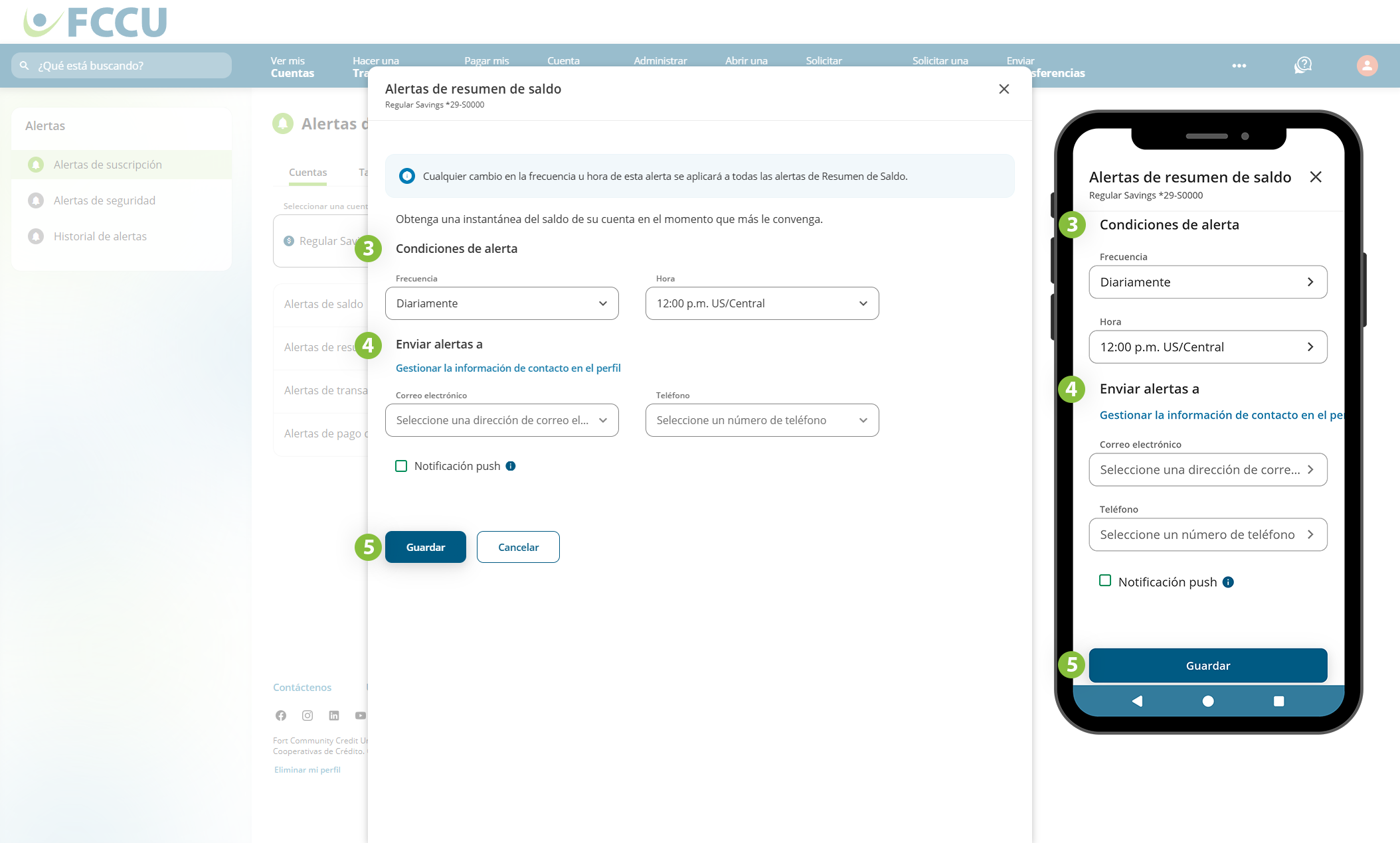Open Alertas de seguridad in sidebar
This screenshot has width=1400, height=843.
pyautogui.click(x=104, y=200)
